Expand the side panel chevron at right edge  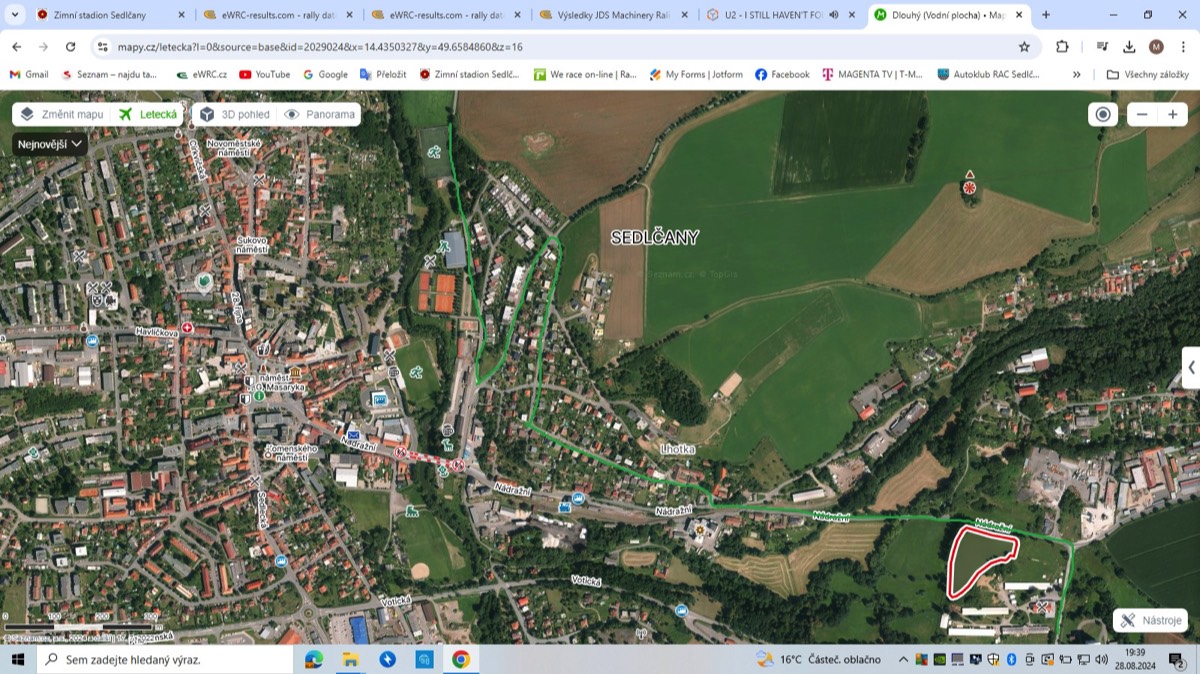1191,367
